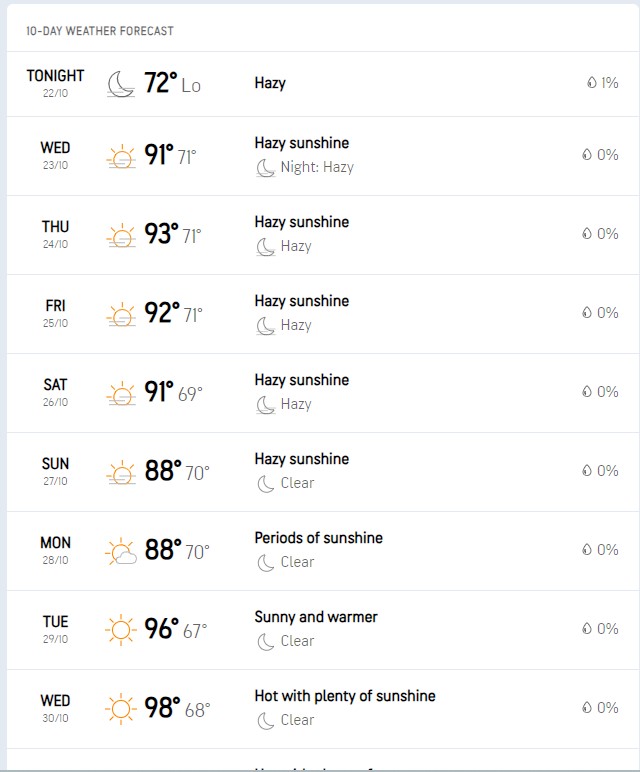Click the night moon icon for Fri 25/10
Screen dimensions: 640x772
click(266, 325)
